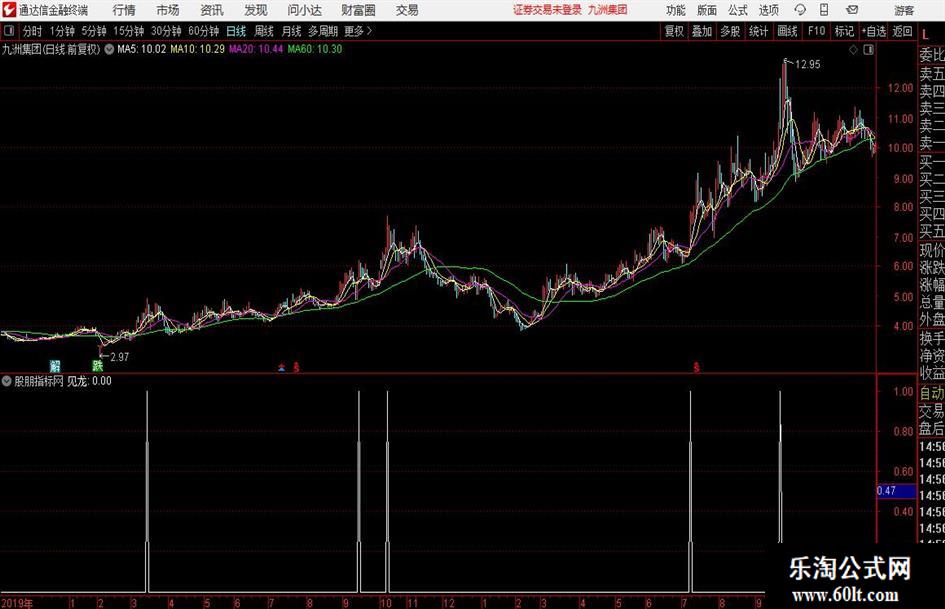Viewport: 945px width, 609px height.
Task: Open the 选项 menu
Action: coord(768,10)
